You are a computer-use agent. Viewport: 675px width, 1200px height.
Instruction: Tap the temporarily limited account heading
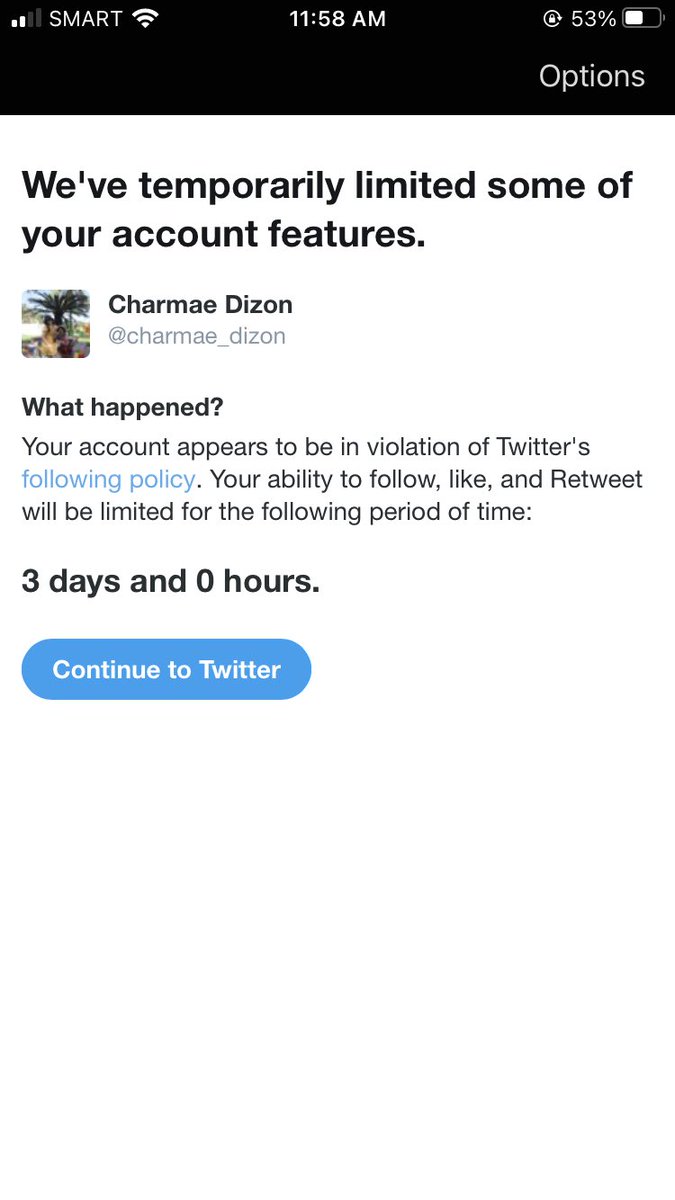(x=328, y=209)
